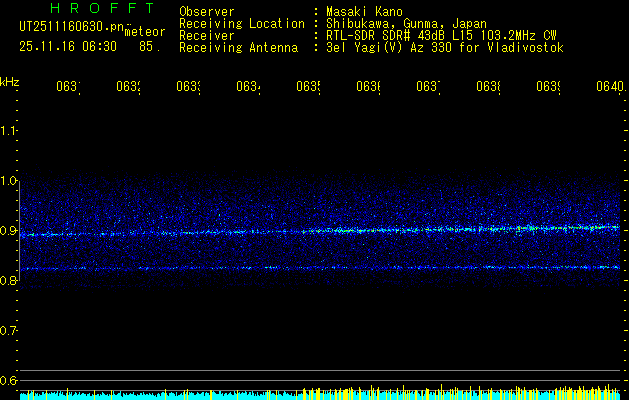Click the 1.0 kHz axis label
Screen dimensions: 629x400
8,181
